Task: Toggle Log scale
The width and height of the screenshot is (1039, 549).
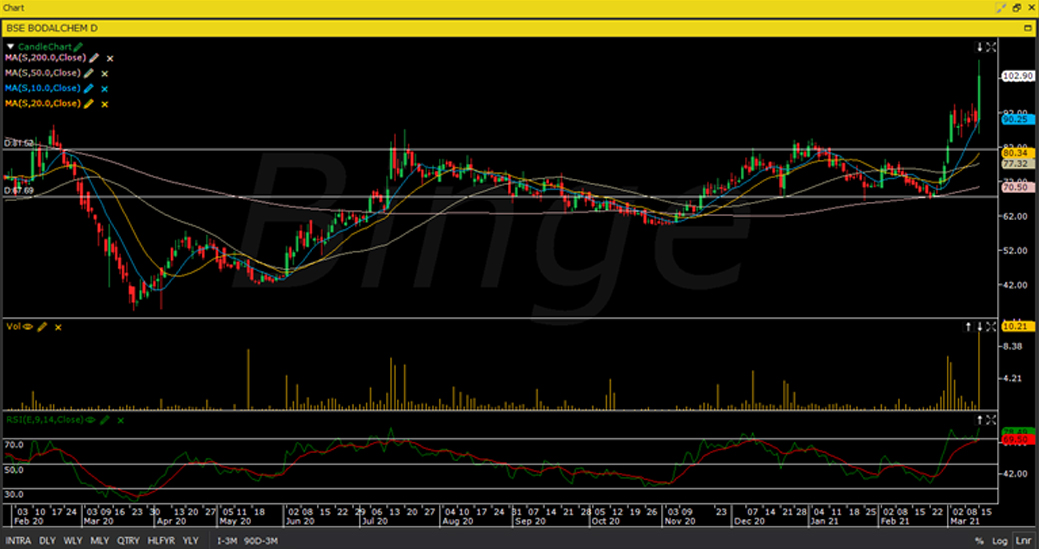Action: pyautogui.click(x=1000, y=541)
